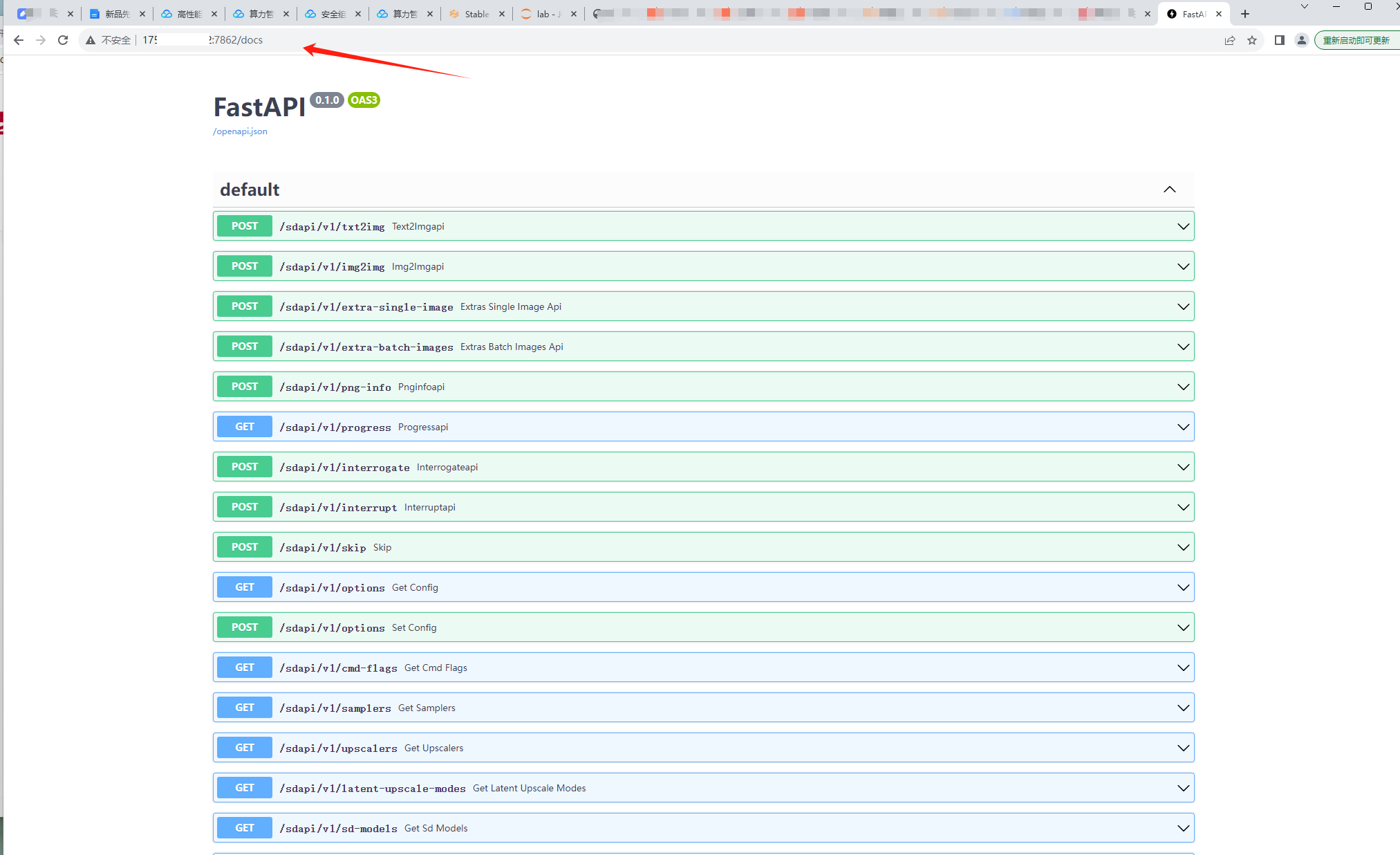The width and height of the screenshot is (1400, 855).
Task: Collapse the default section
Action: pyautogui.click(x=1169, y=190)
